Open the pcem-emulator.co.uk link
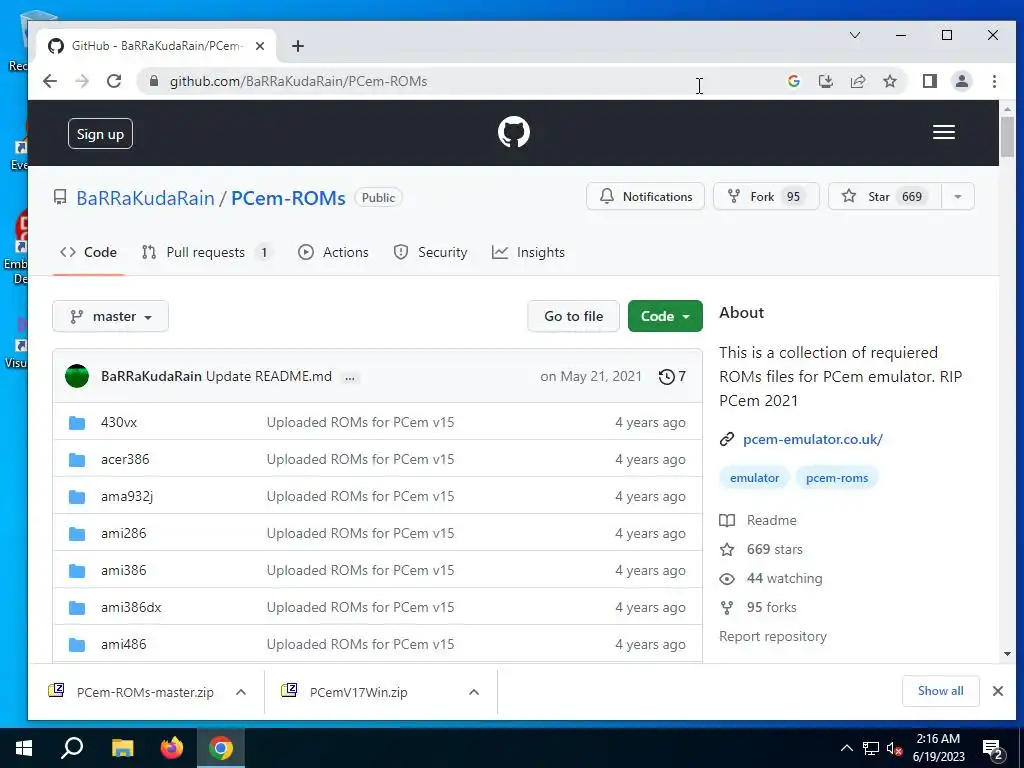Image resolution: width=1024 pixels, height=768 pixels. (812, 440)
